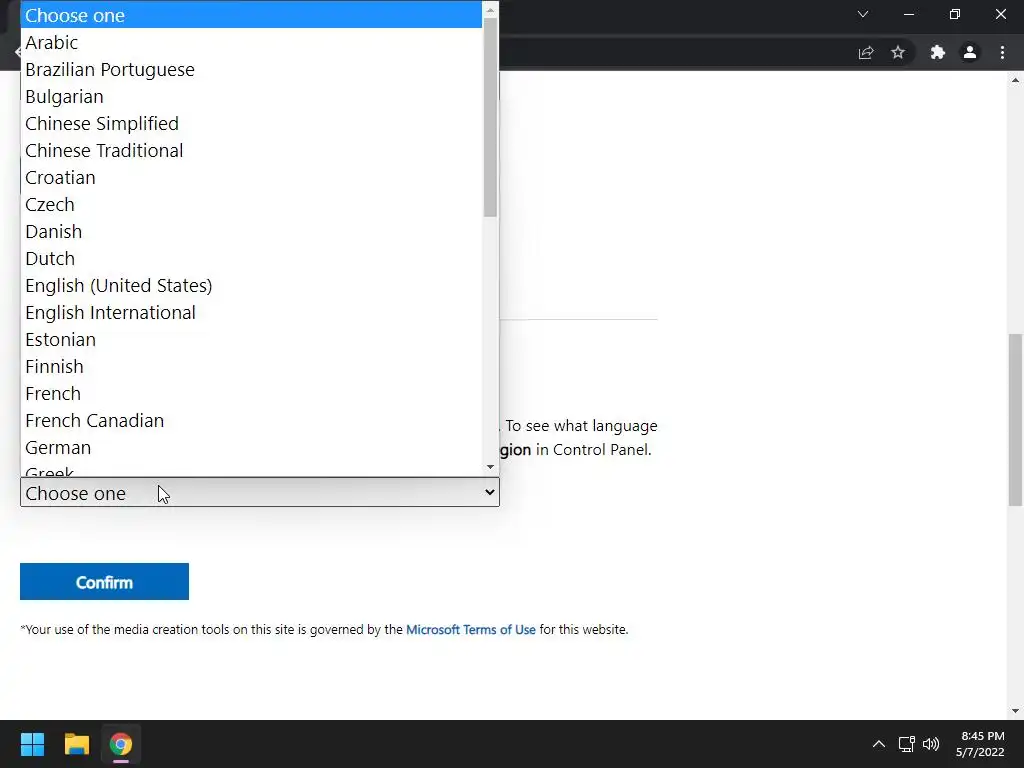
Task: Open File Explorer from taskbar
Action: 76,744
